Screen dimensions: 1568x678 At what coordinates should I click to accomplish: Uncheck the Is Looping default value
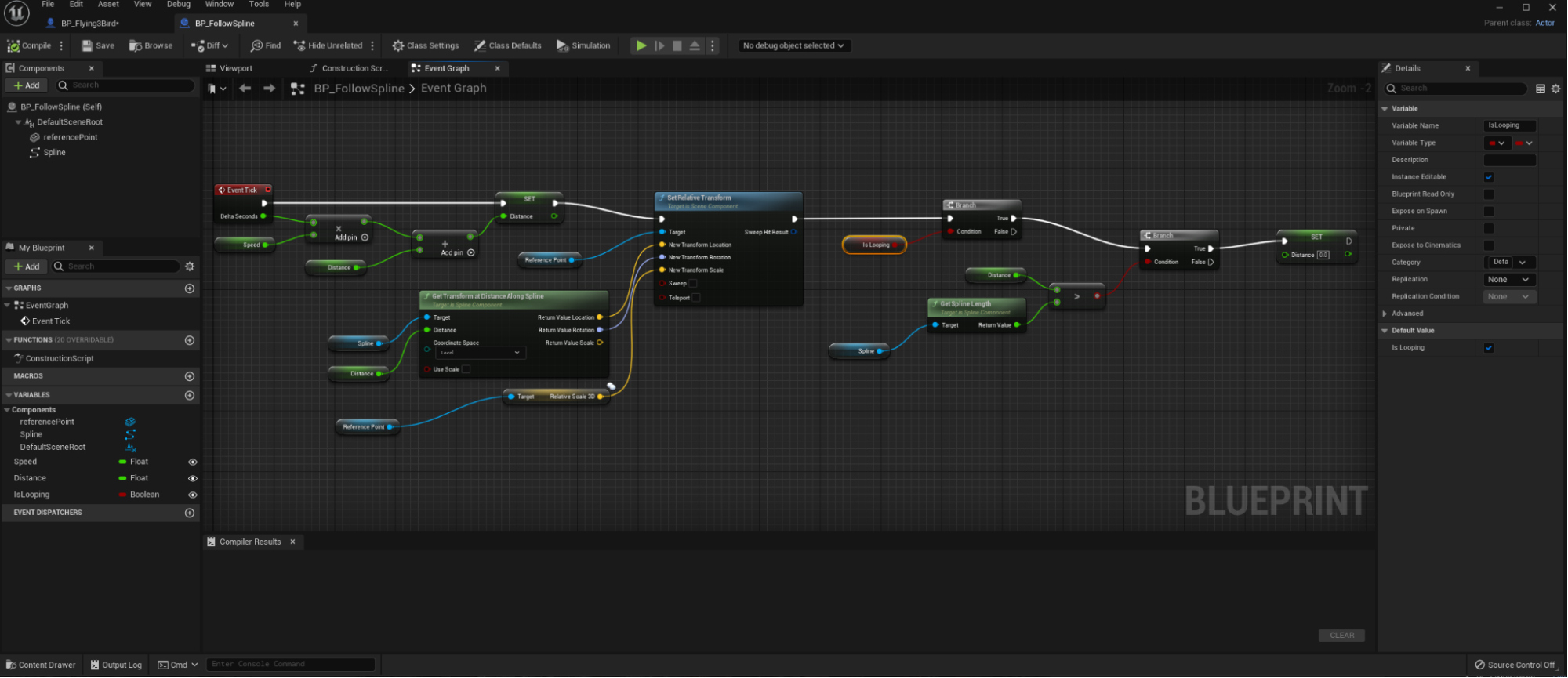click(x=1489, y=348)
